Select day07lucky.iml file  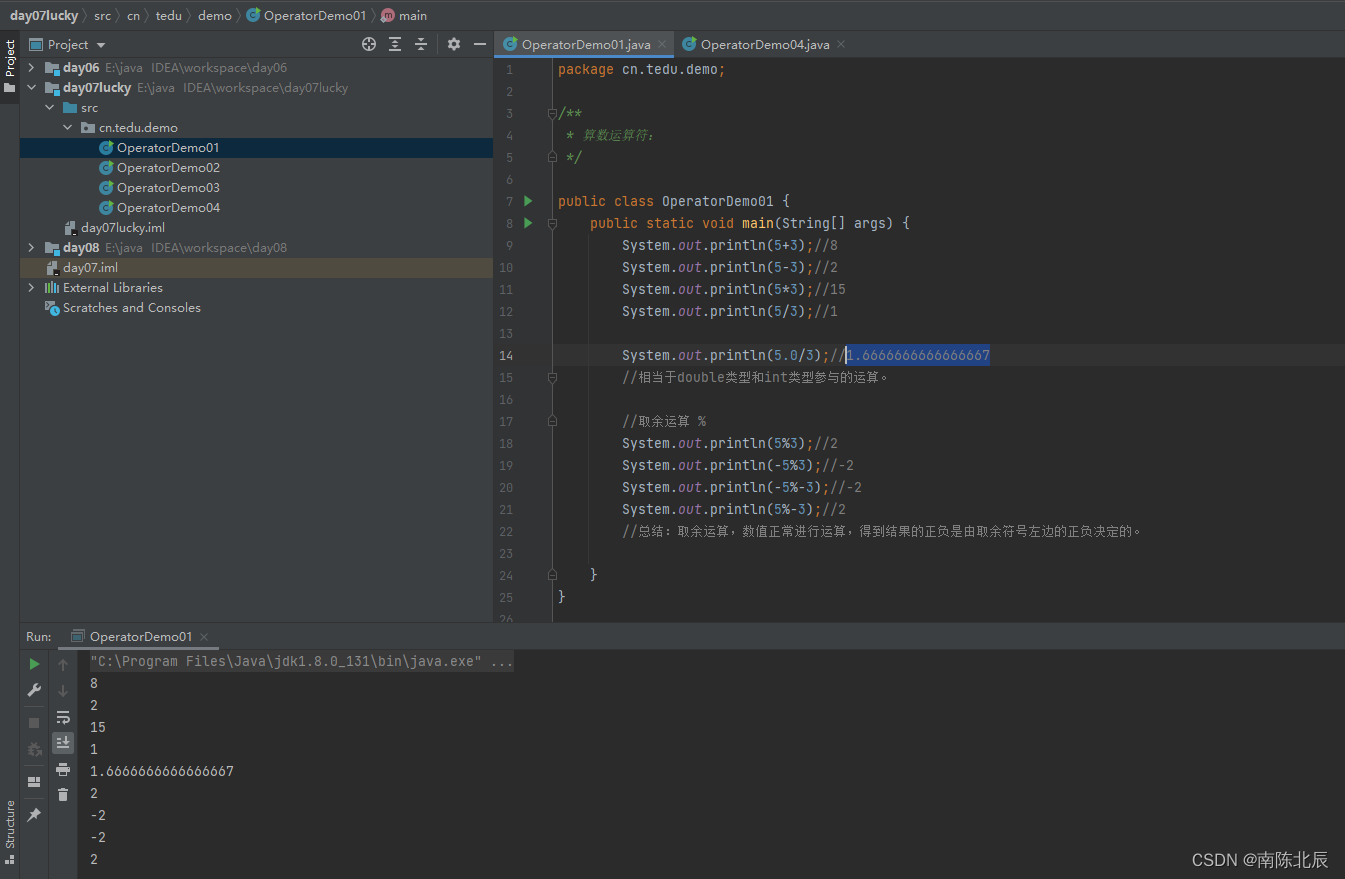pyautogui.click(x=122, y=228)
